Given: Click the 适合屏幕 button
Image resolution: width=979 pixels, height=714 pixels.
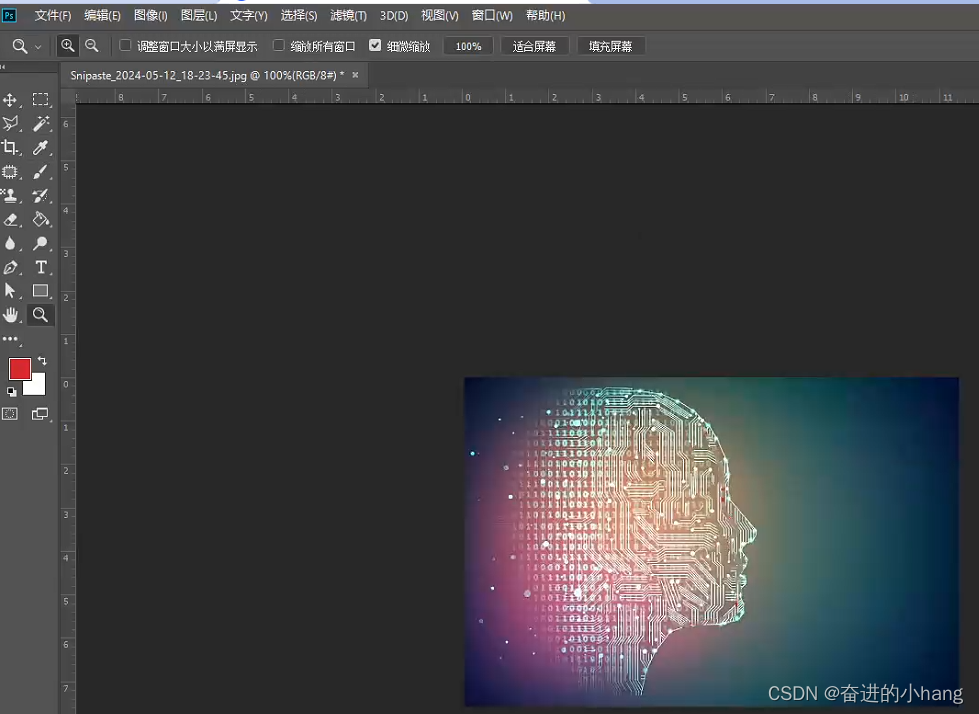Looking at the screenshot, I should coord(534,46).
